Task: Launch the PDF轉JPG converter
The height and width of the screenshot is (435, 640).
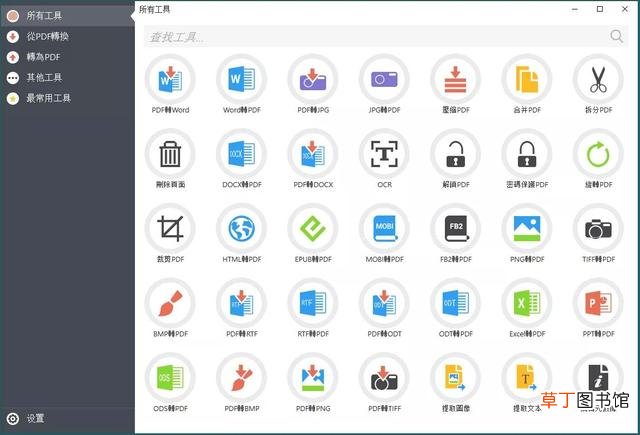Action: 313,80
